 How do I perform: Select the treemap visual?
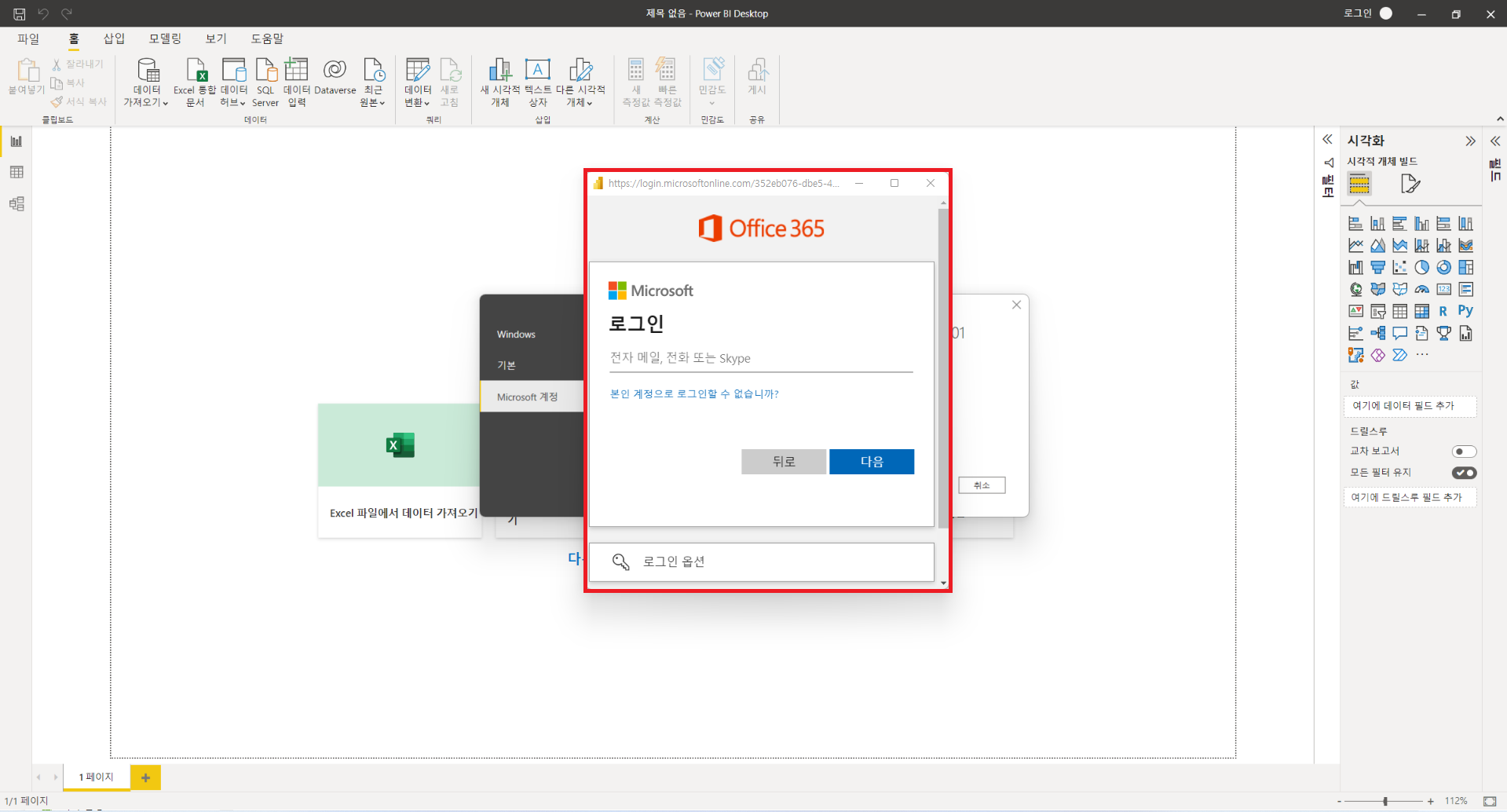1465,268
